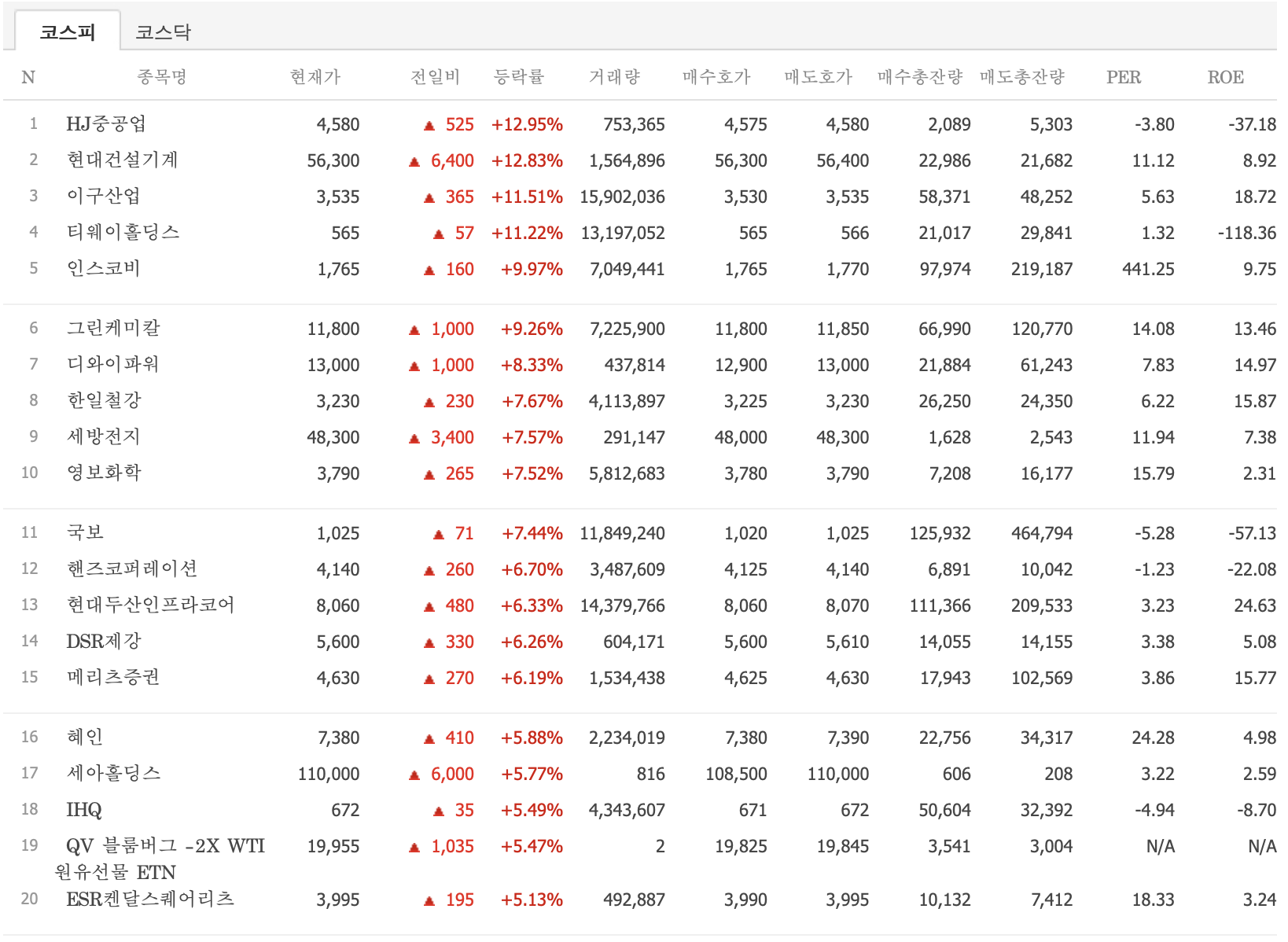Click the 현재가 column header
Screen dimensions: 1288x942
(x=315, y=76)
